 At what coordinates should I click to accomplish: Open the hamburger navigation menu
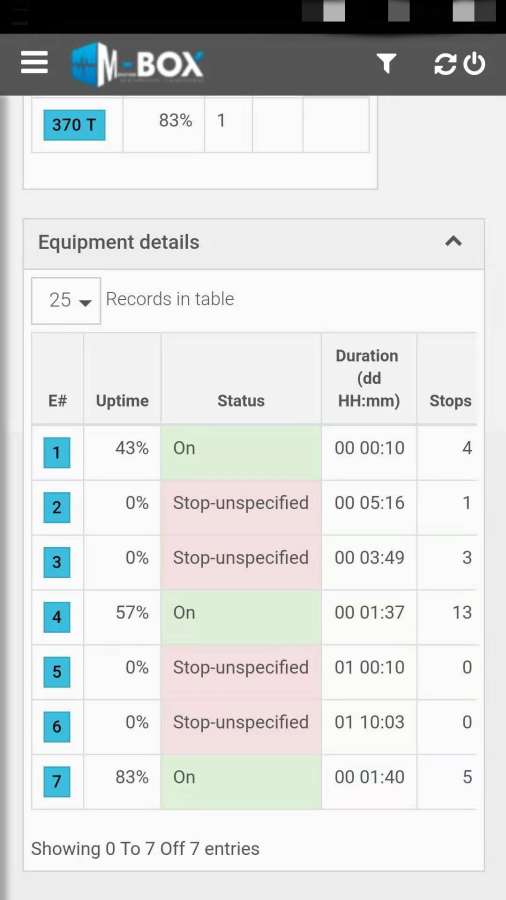[34, 63]
